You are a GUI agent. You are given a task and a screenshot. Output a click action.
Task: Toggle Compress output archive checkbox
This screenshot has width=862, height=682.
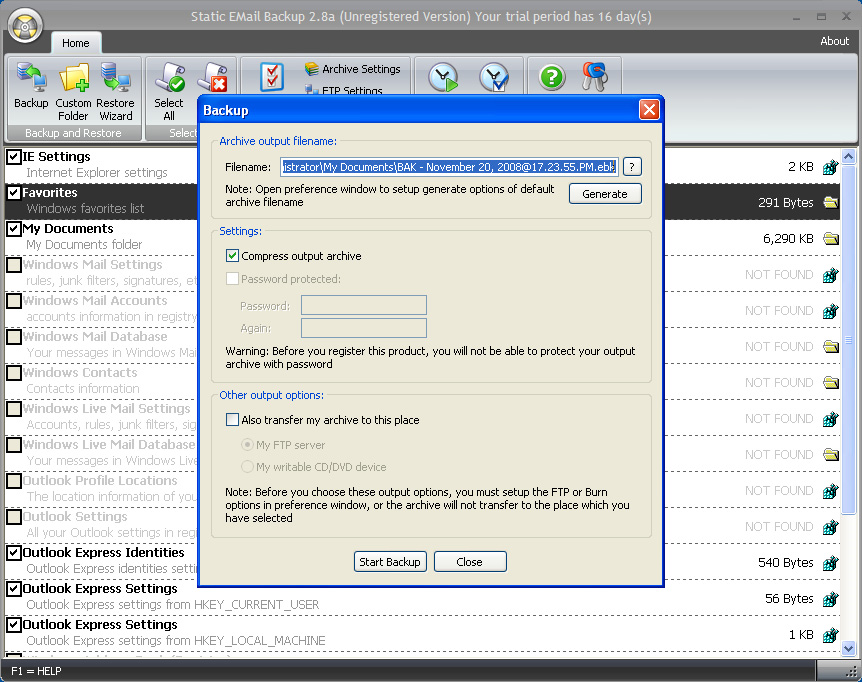232,256
